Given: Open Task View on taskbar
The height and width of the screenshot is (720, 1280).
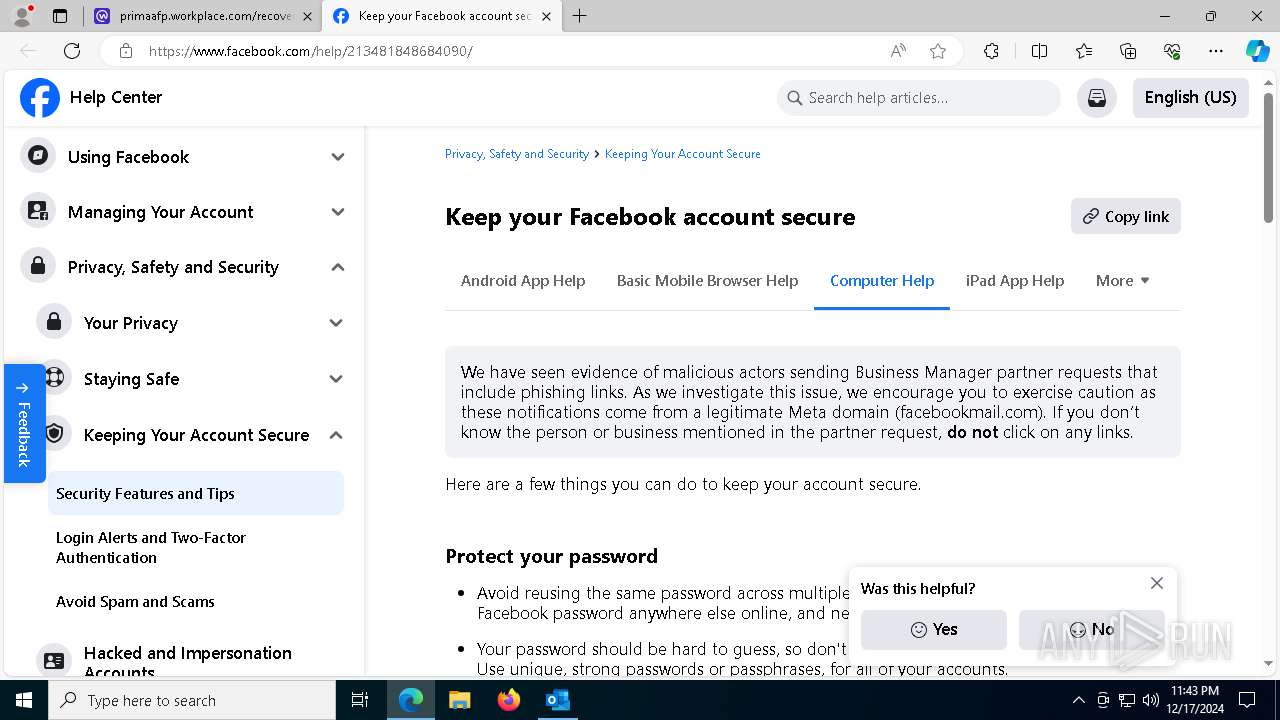Looking at the screenshot, I should (x=360, y=700).
